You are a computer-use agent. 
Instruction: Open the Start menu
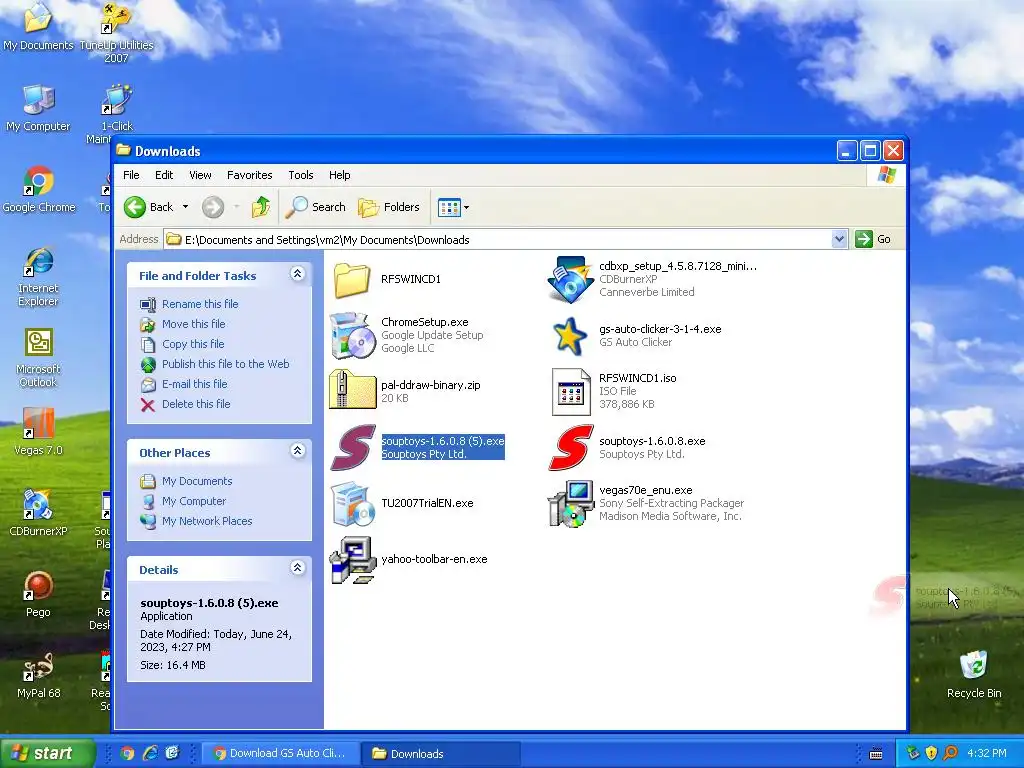46,753
